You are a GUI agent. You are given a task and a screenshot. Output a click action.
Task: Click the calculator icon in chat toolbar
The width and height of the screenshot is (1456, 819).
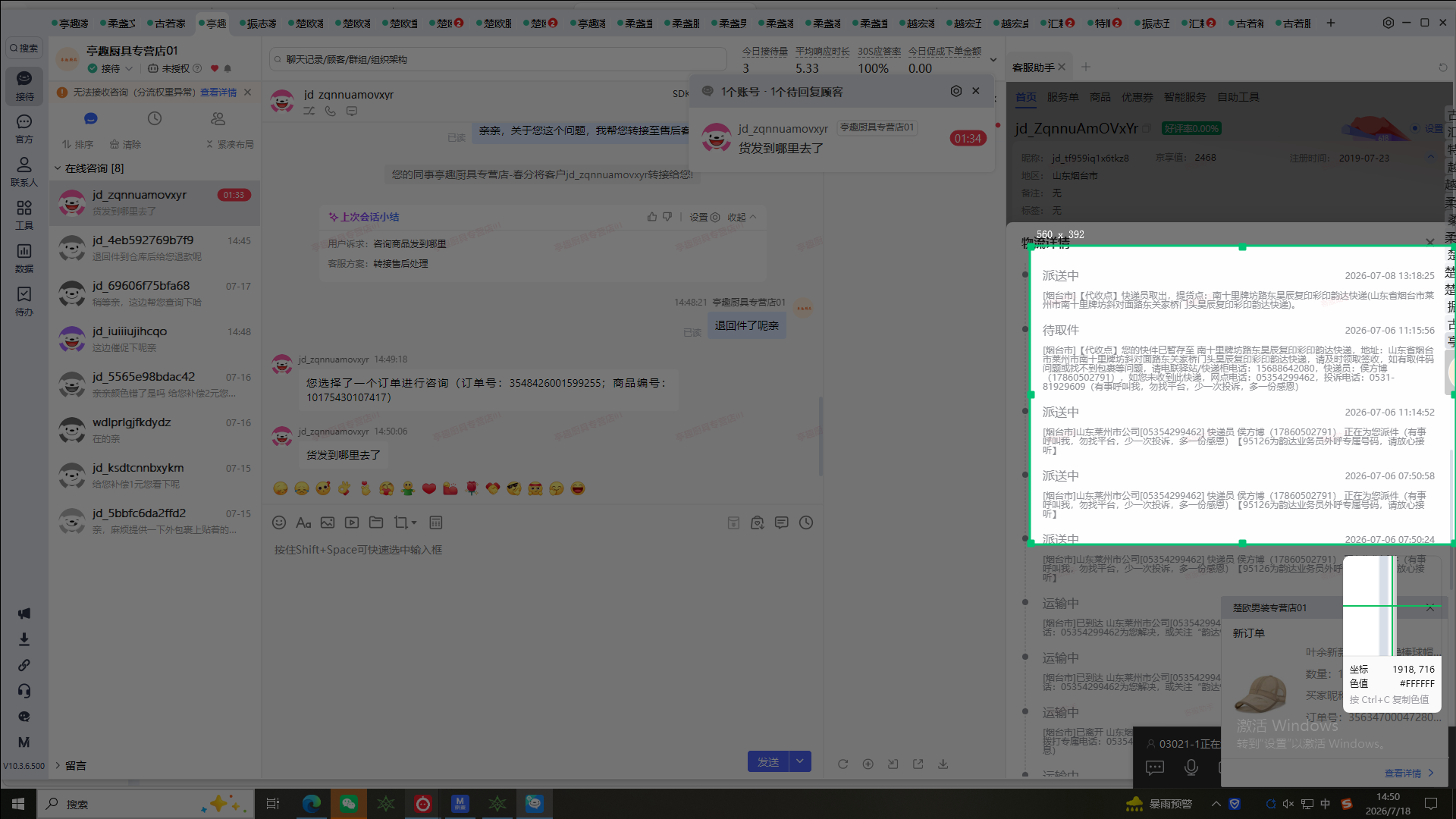point(436,522)
